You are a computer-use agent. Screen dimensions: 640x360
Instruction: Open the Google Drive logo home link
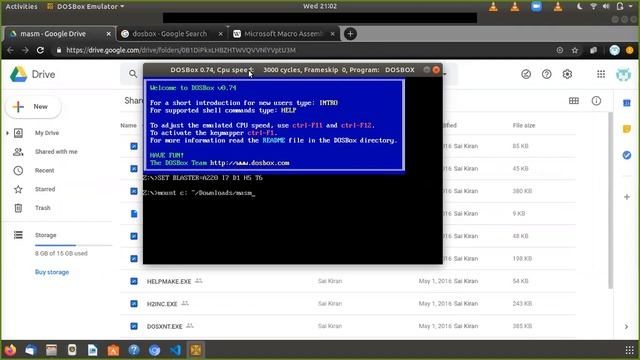click(33, 74)
